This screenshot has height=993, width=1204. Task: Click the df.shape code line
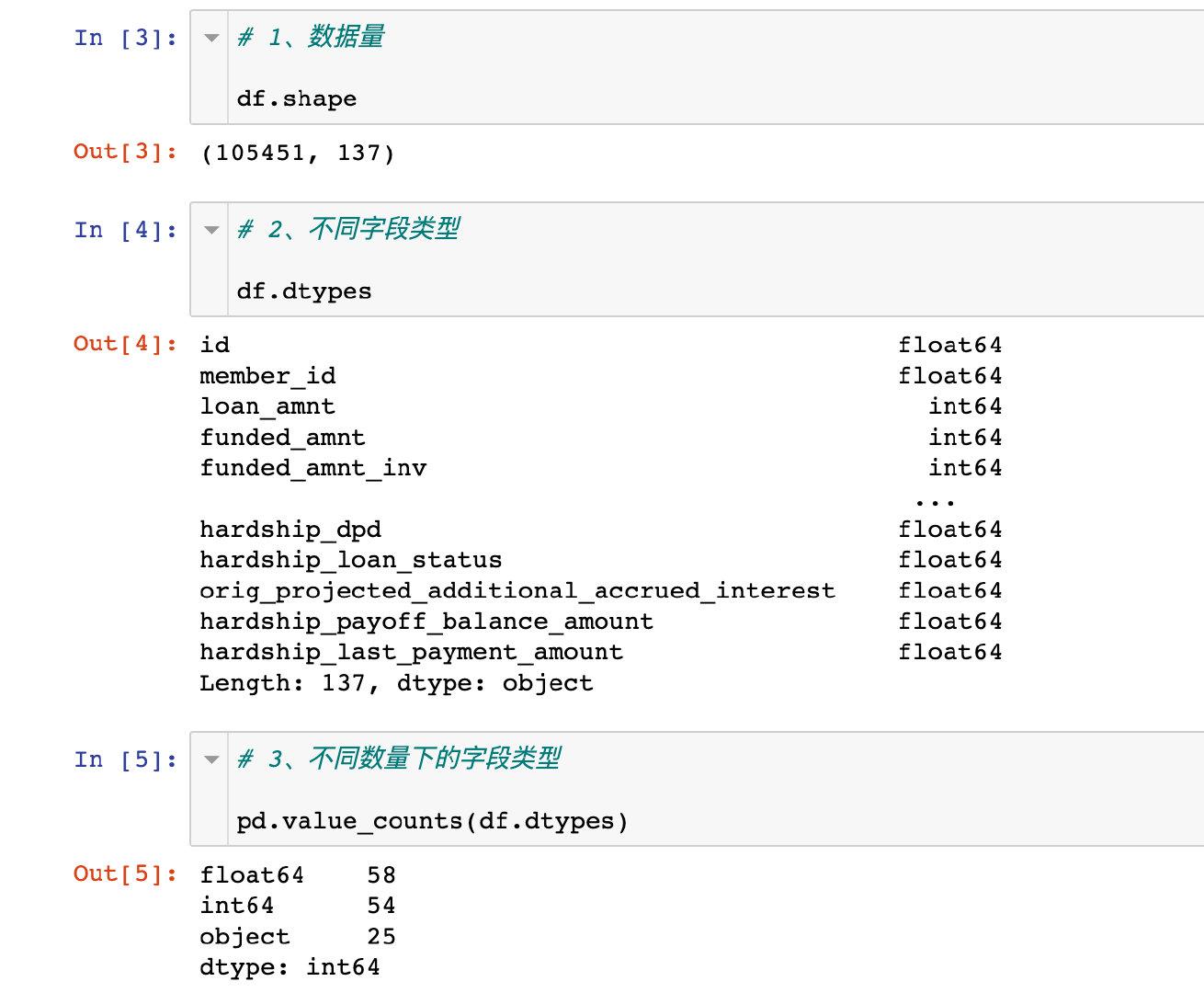[297, 99]
